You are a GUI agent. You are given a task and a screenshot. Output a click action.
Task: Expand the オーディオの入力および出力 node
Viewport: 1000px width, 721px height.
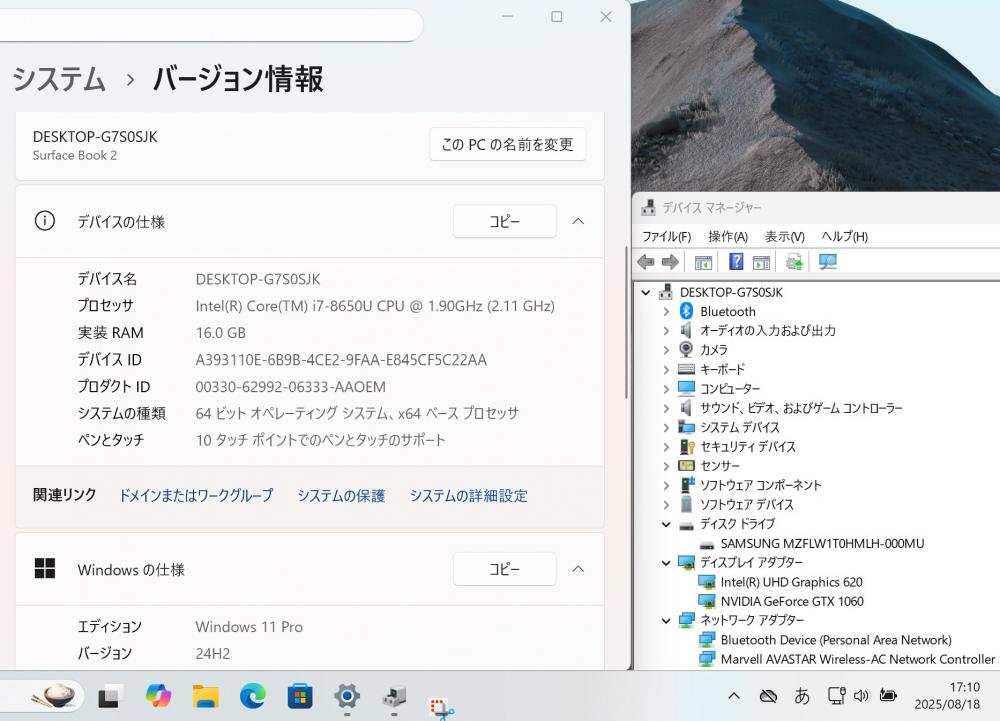pyautogui.click(x=666, y=330)
